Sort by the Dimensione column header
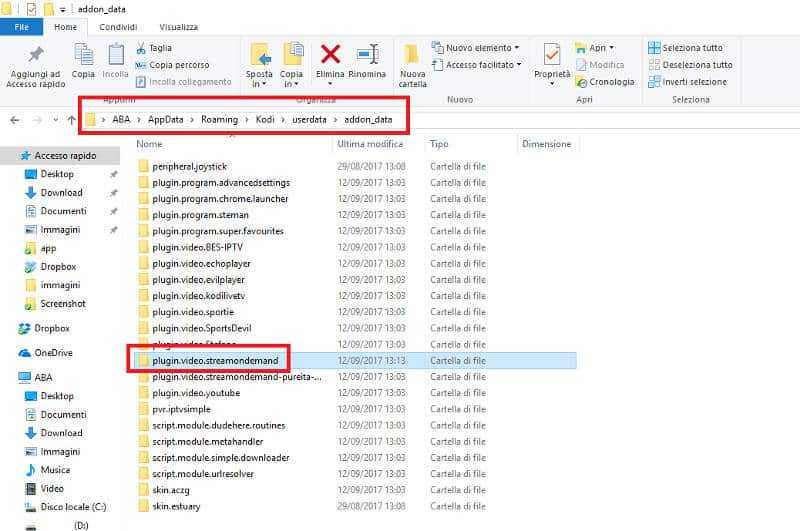 pyautogui.click(x=546, y=144)
